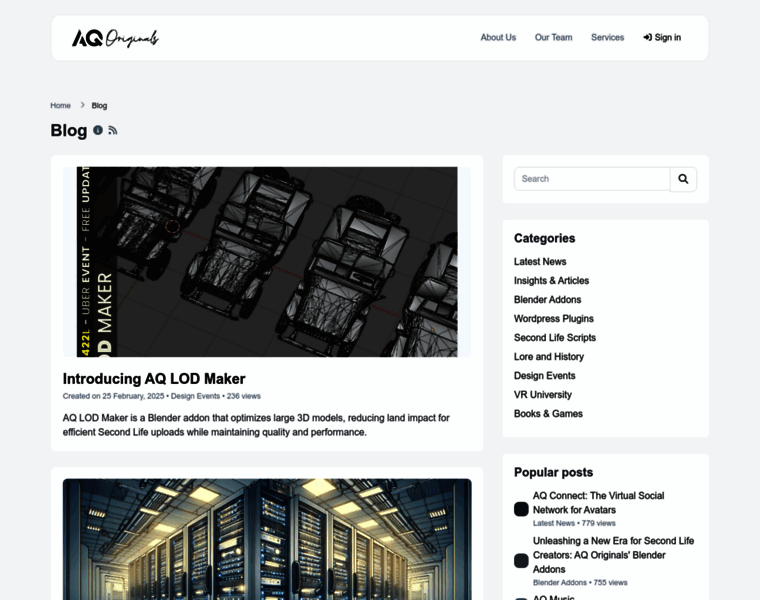Viewport: 760px width, 600px height.
Task: Click Latest News tag with 779 views
Action: 554,523
